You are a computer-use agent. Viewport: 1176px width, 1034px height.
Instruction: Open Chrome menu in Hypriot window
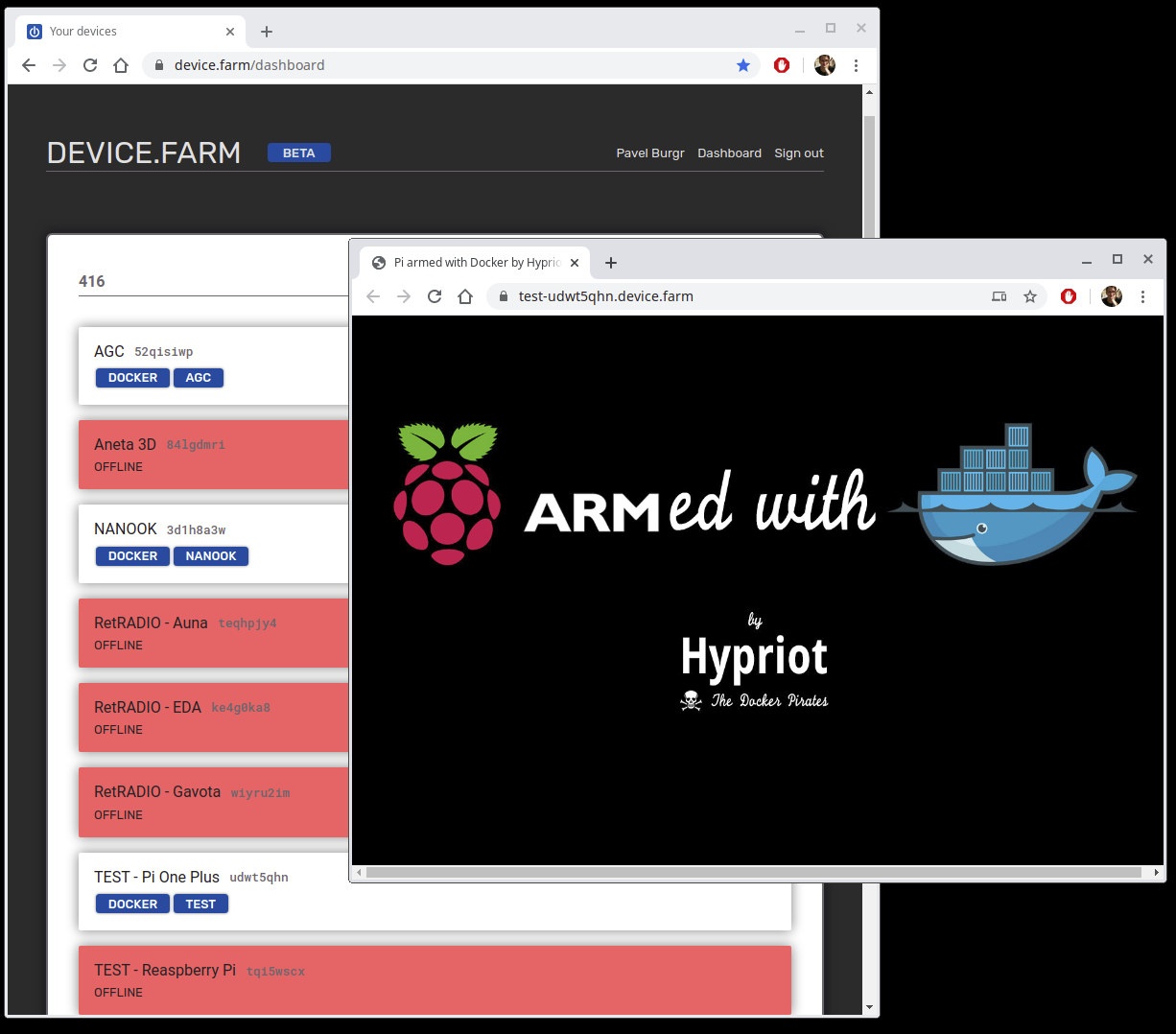coord(1142,296)
